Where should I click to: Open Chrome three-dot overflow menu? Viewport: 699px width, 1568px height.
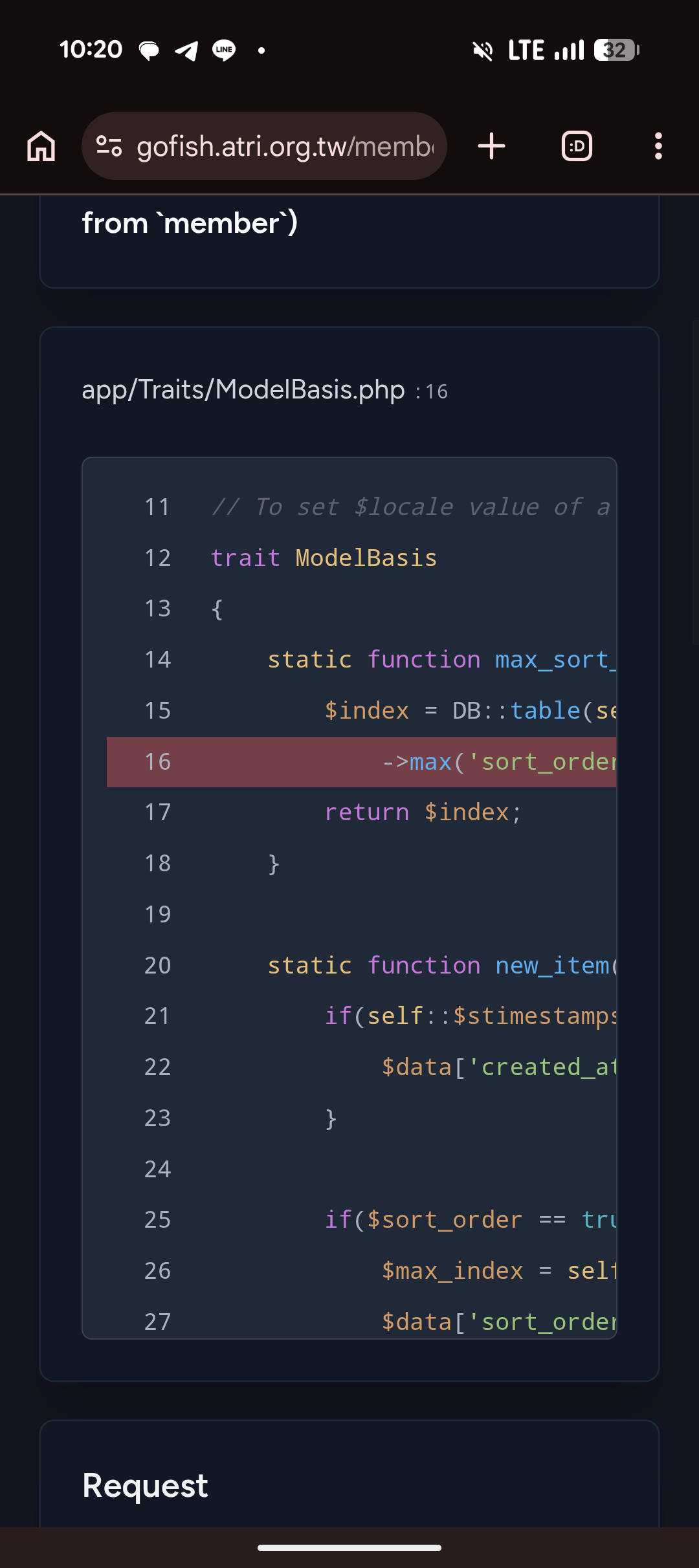[658, 146]
